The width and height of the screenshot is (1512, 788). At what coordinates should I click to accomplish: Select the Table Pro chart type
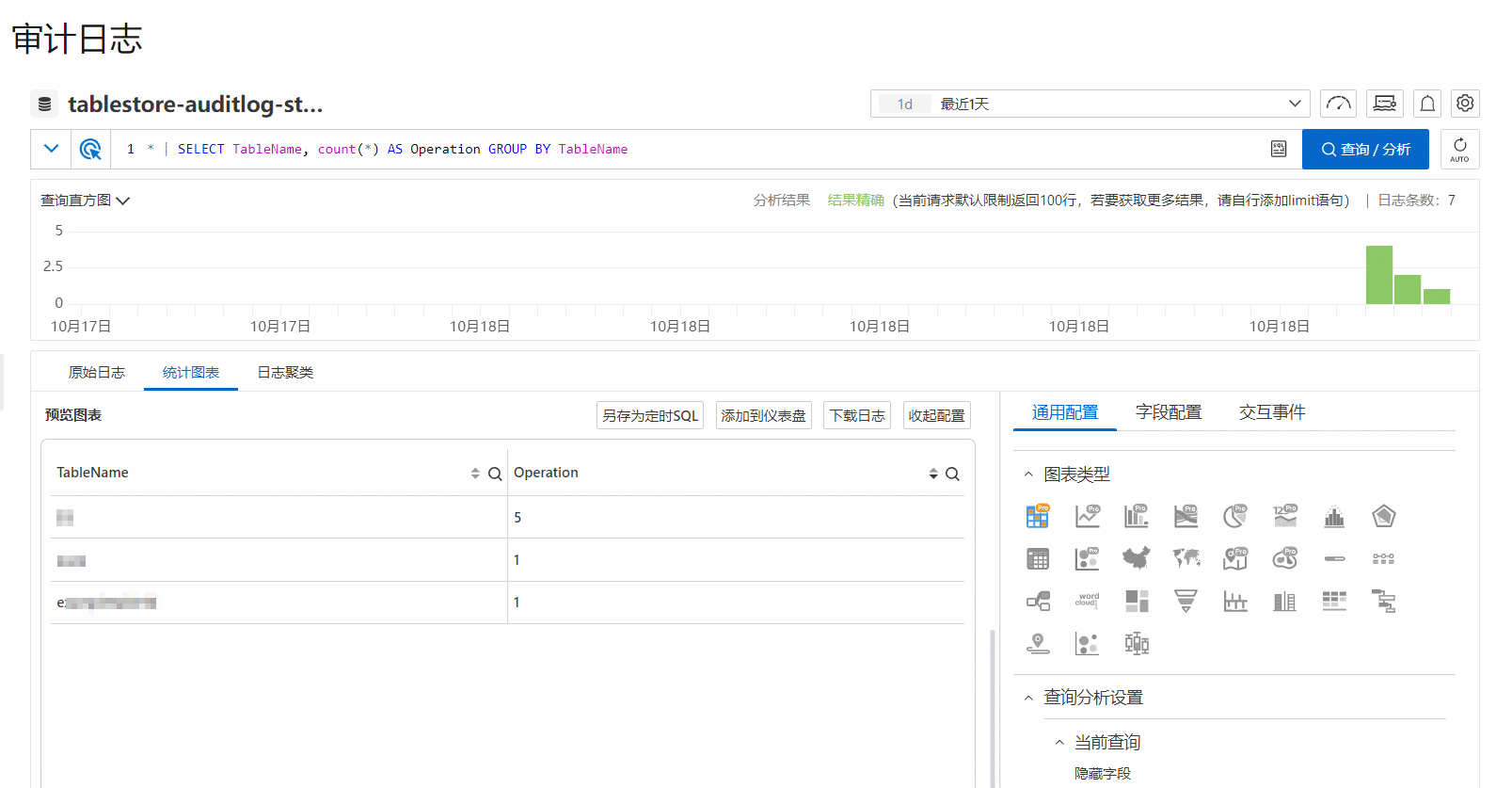1038,516
